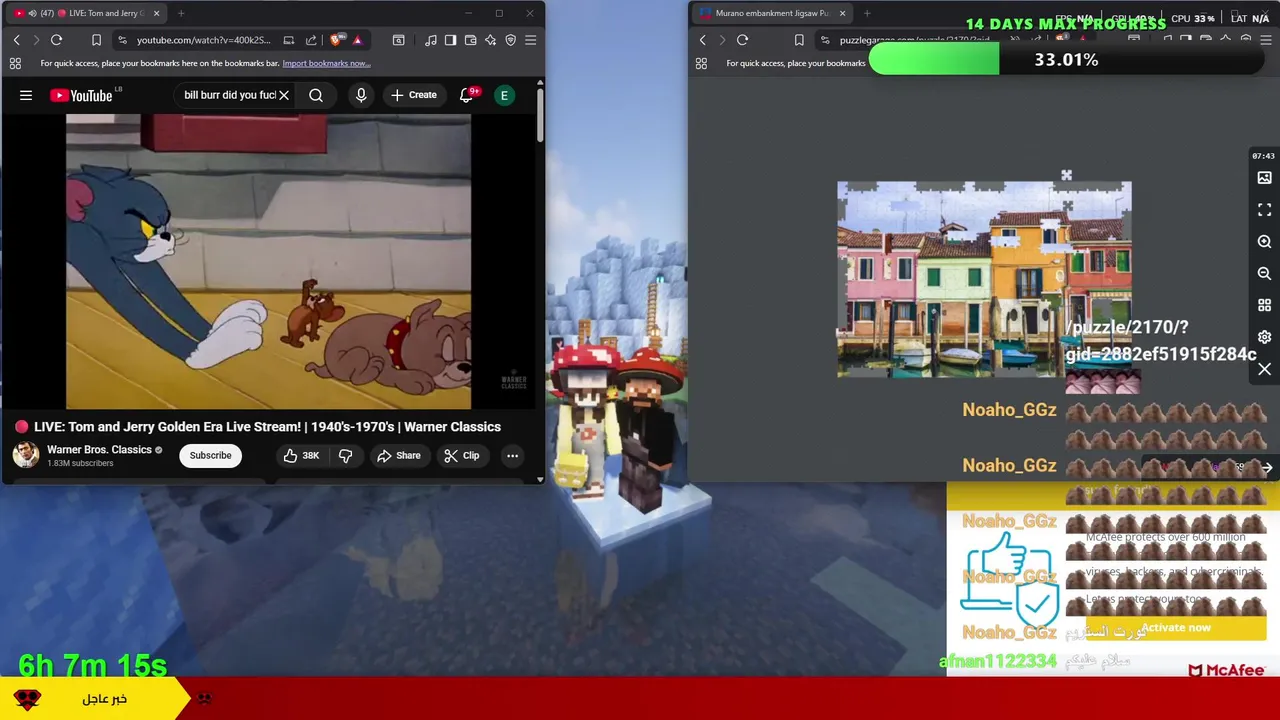Focus the youtube.com address bar
The image size is (1280, 720).
click(x=203, y=40)
